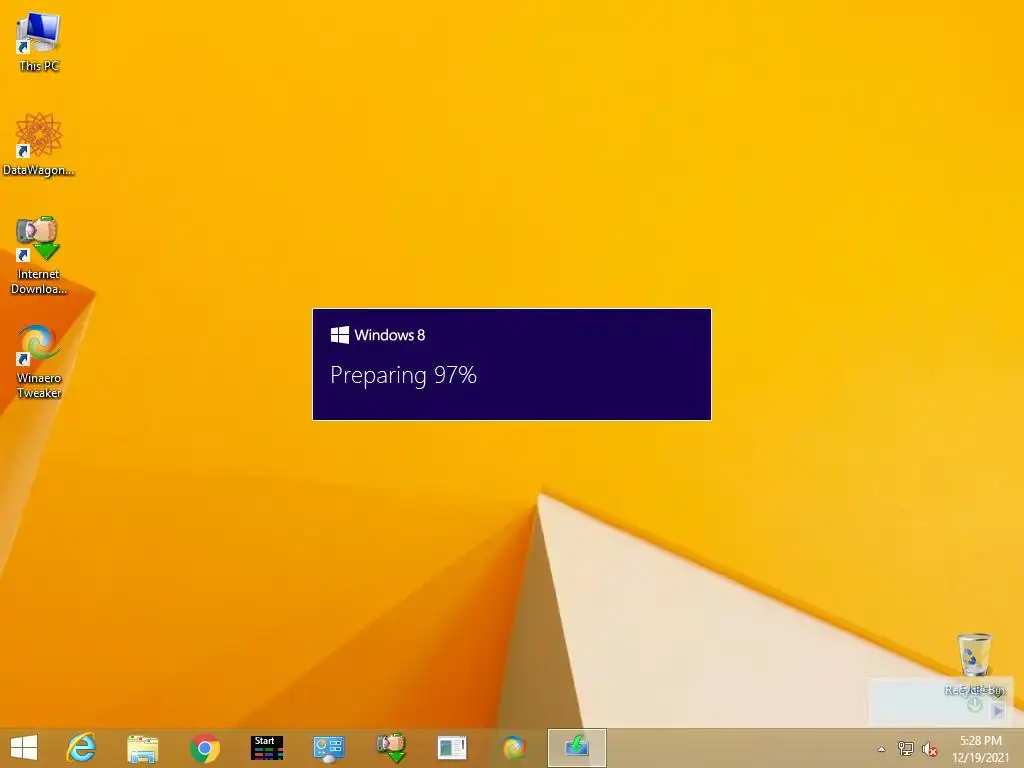Select the active installer taskbar button
Viewport: 1024px width, 768px height.
pos(577,748)
